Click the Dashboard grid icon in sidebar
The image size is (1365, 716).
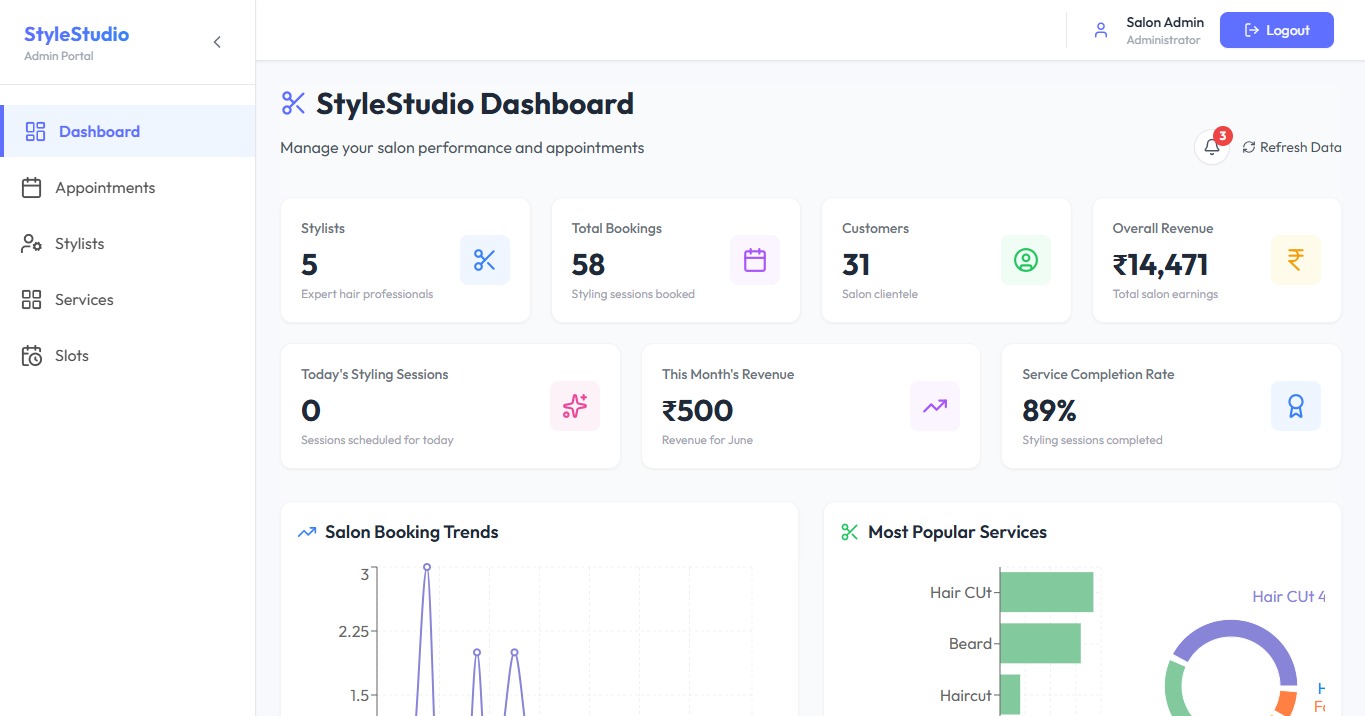(x=36, y=131)
